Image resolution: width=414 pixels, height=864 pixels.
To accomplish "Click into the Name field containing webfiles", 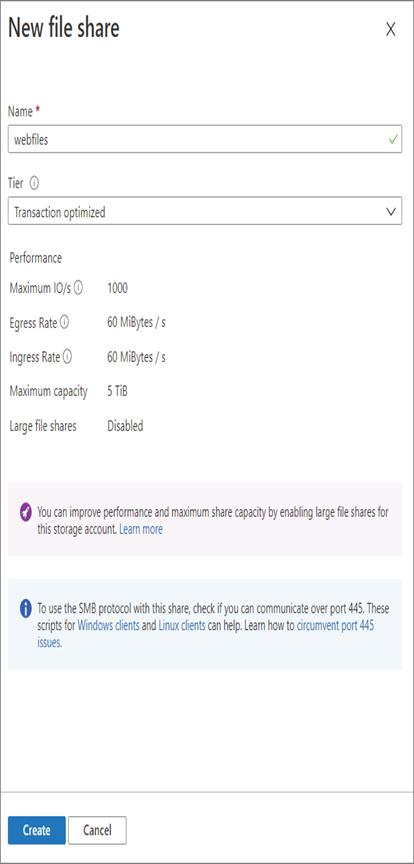I will point(205,139).
